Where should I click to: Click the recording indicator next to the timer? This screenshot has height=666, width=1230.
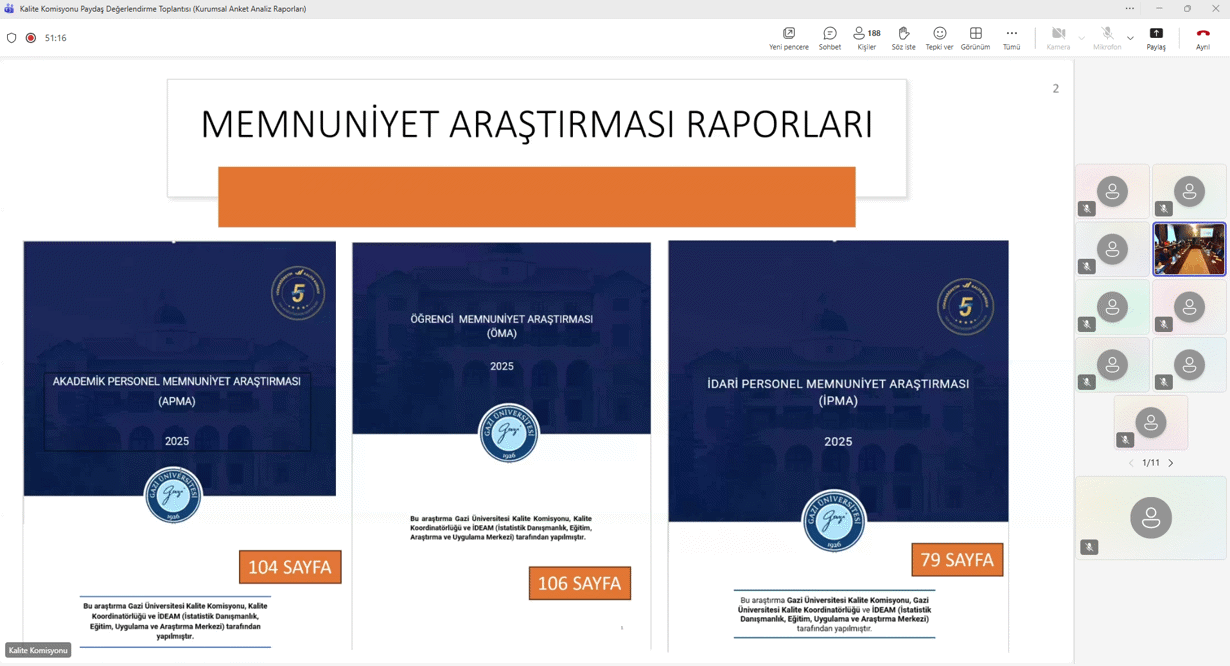(29, 38)
